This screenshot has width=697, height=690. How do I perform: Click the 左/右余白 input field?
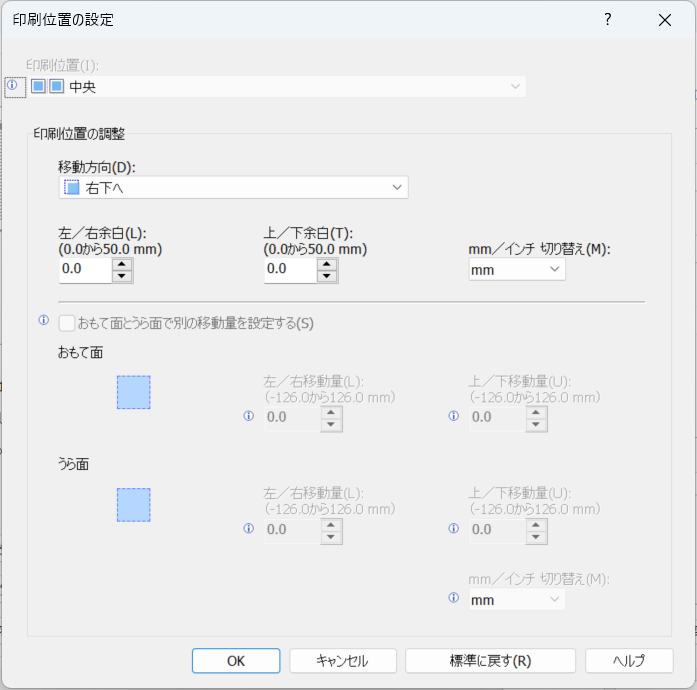pos(84,269)
